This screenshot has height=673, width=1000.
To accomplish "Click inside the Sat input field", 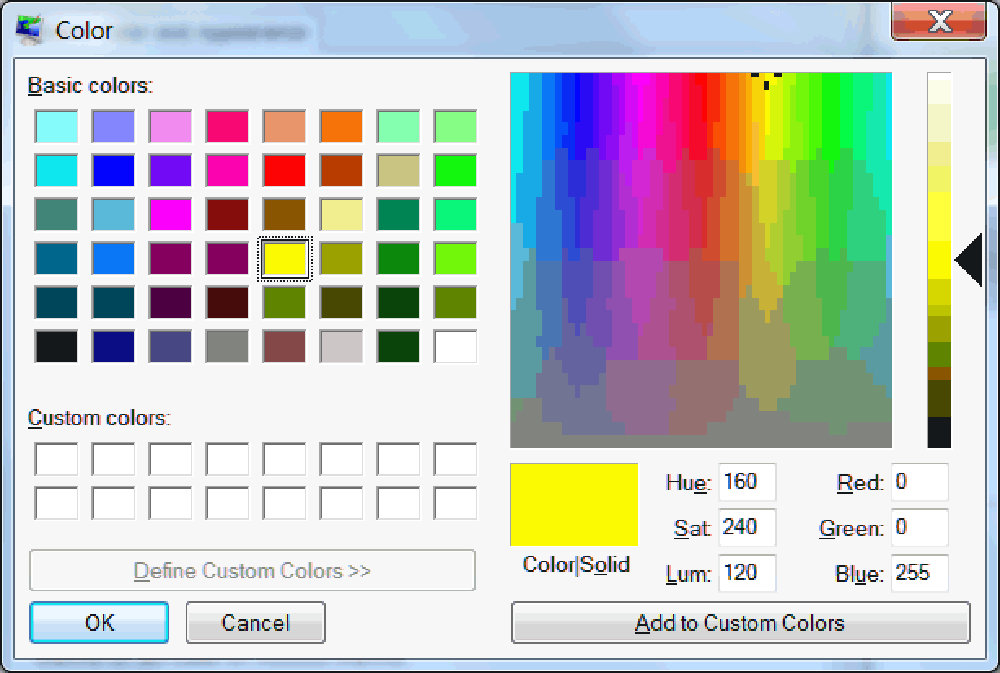I will click(747, 527).
